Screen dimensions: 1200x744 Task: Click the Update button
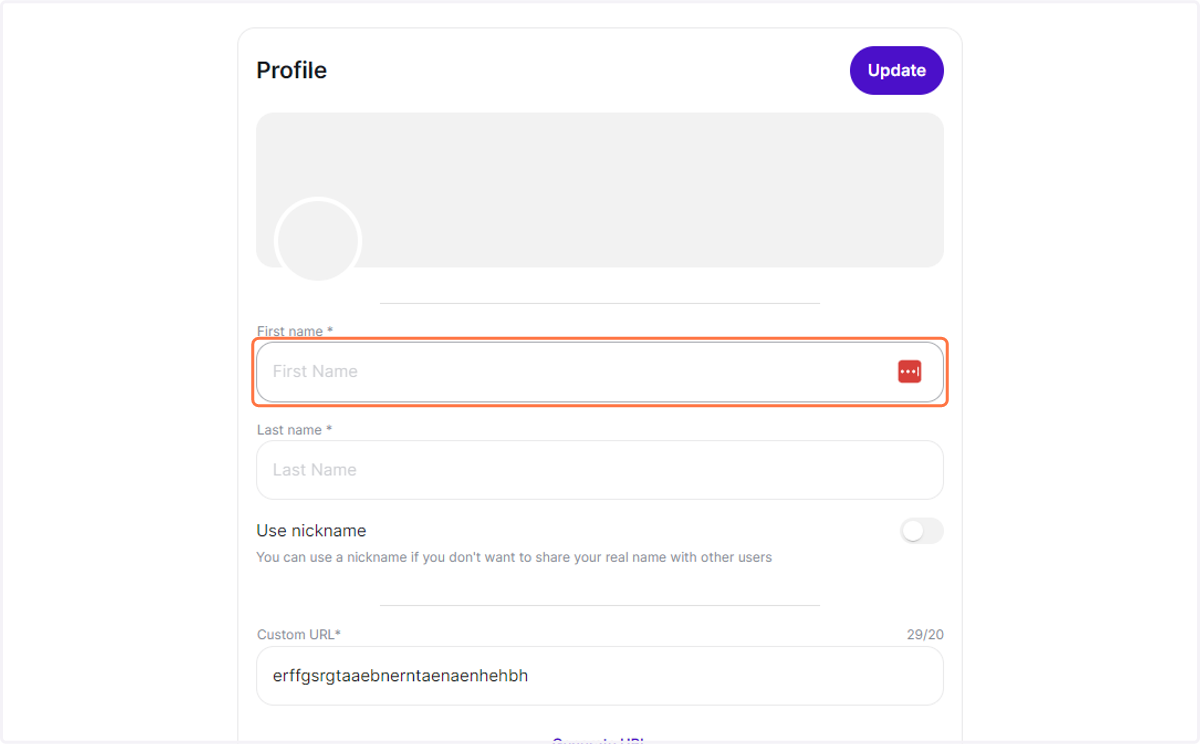click(897, 71)
